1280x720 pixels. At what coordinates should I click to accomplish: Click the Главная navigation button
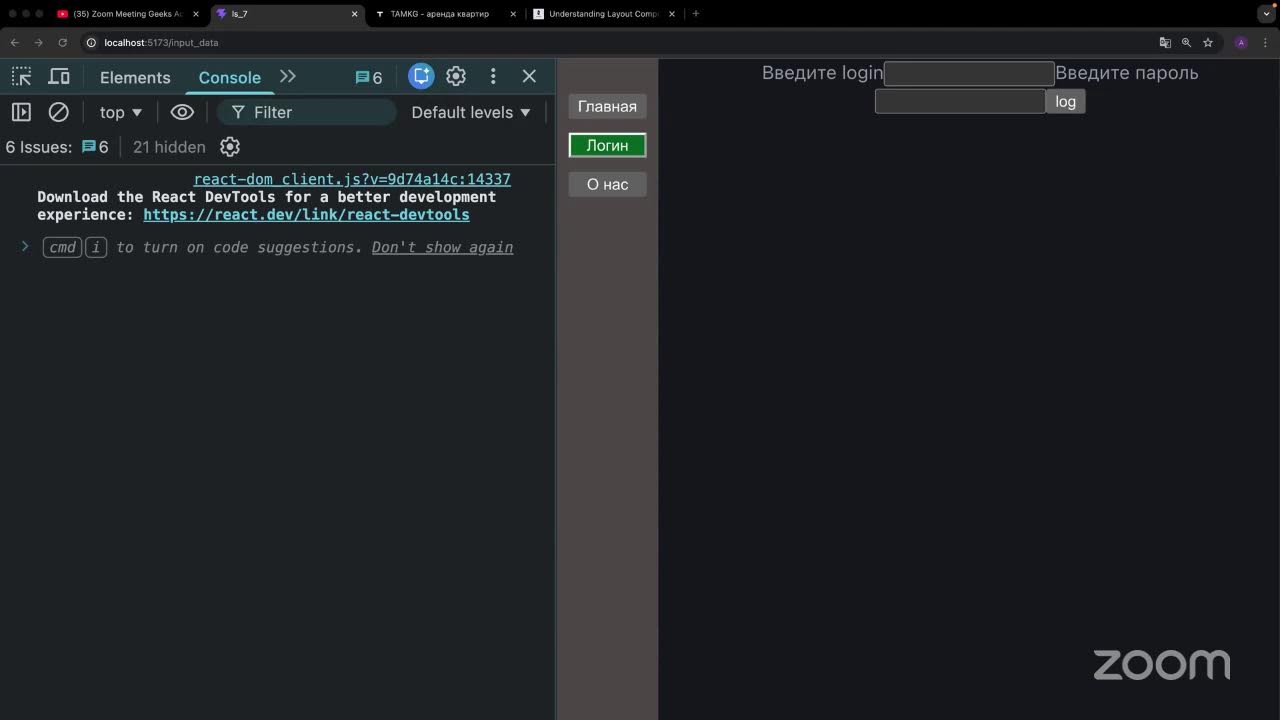pos(607,106)
